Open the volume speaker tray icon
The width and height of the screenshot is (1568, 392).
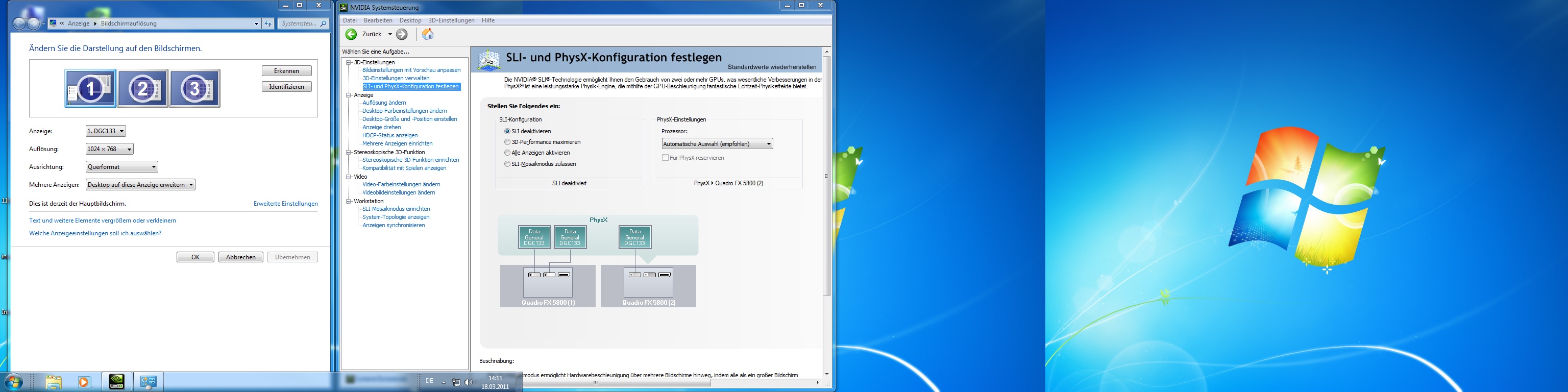469,382
